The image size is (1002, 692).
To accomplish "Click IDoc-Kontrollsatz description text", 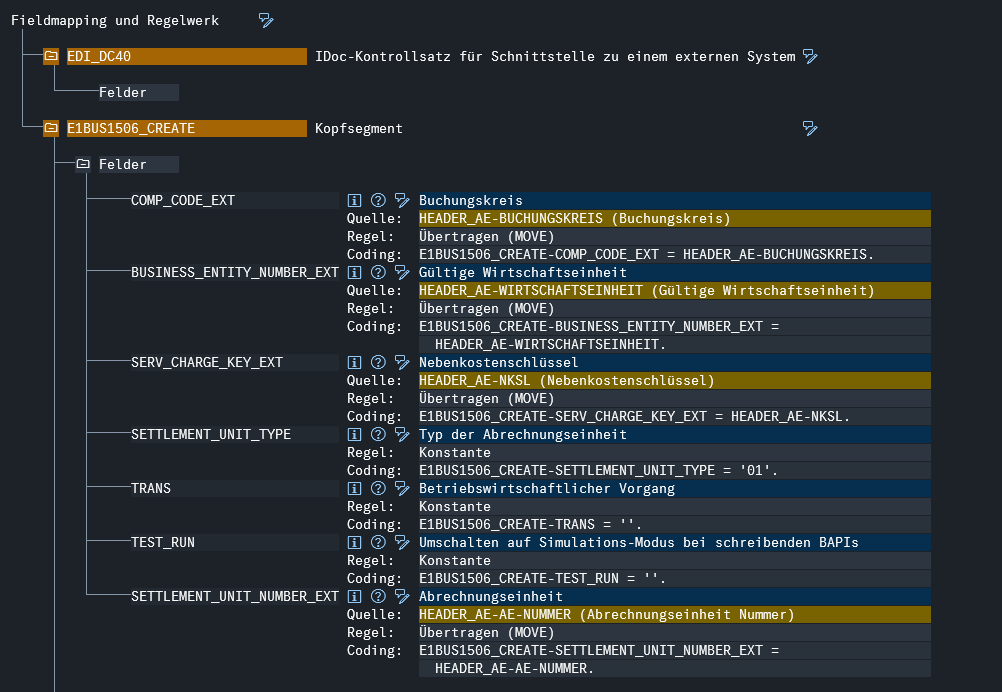I will point(555,57).
